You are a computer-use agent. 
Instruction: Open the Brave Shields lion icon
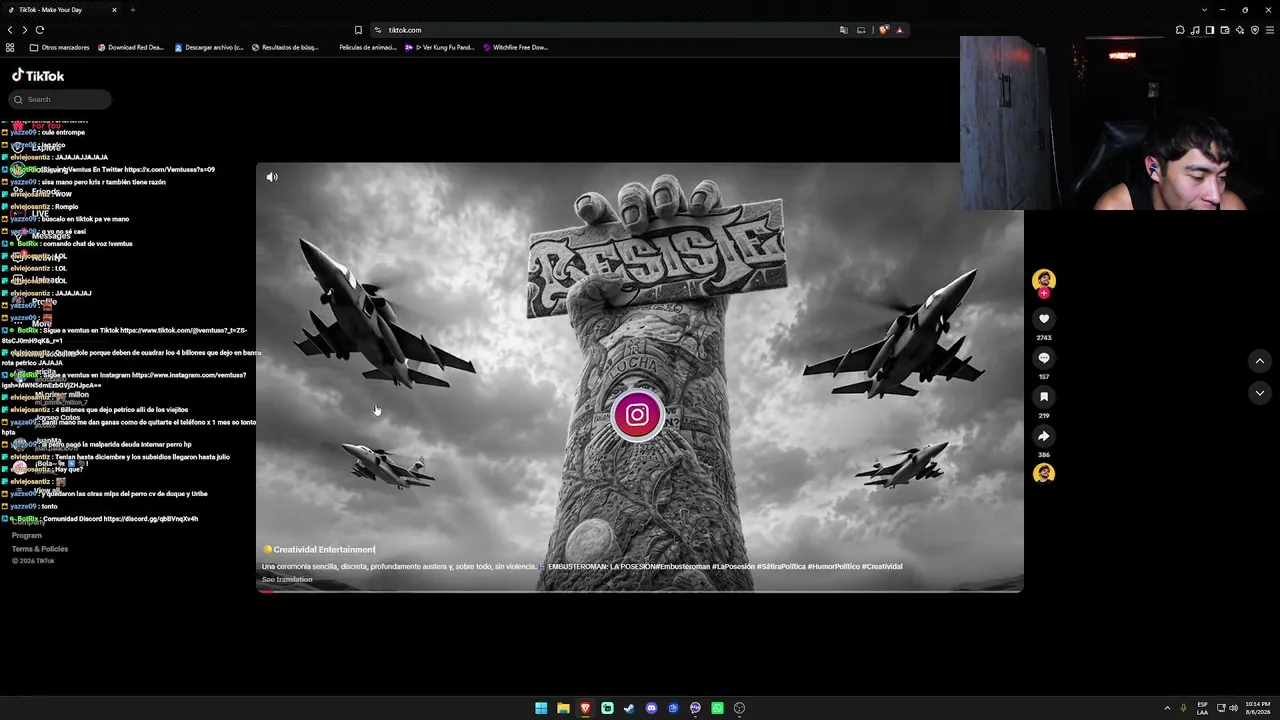884,30
